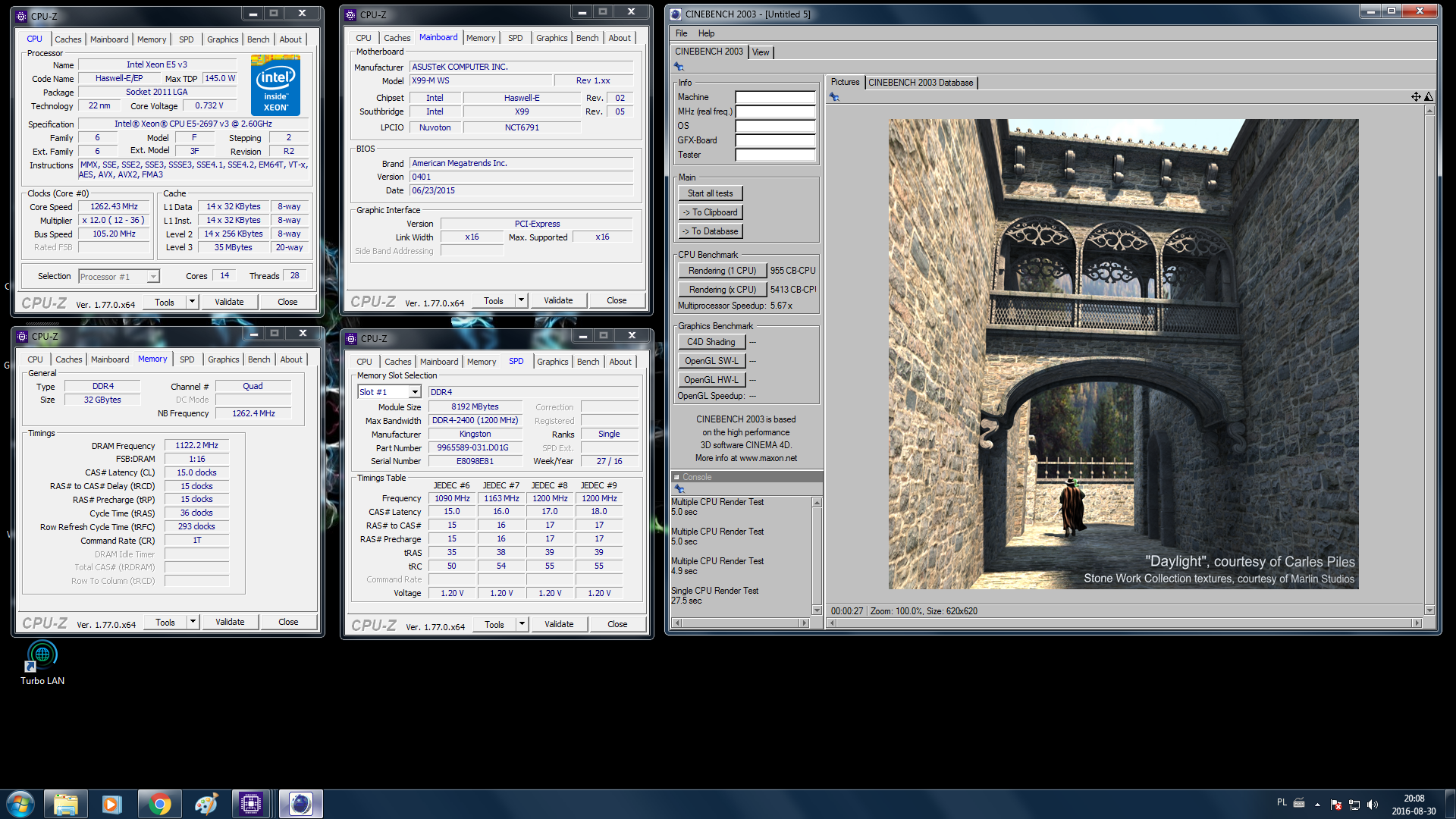Screen dimensions: 1456x819
Task: Run the OpenGL HW-L benchmark
Action: tap(711, 380)
